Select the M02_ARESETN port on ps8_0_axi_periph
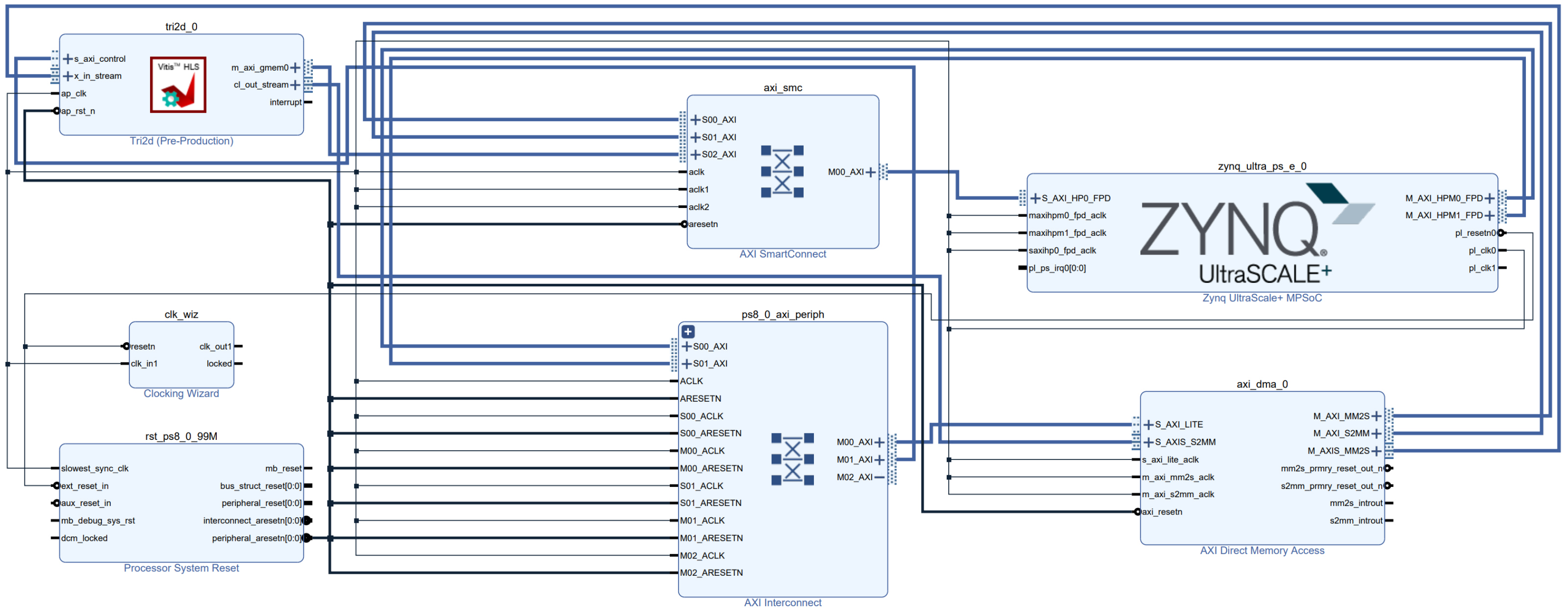Image resolution: width=1568 pixels, height=611 pixels. pos(711,573)
